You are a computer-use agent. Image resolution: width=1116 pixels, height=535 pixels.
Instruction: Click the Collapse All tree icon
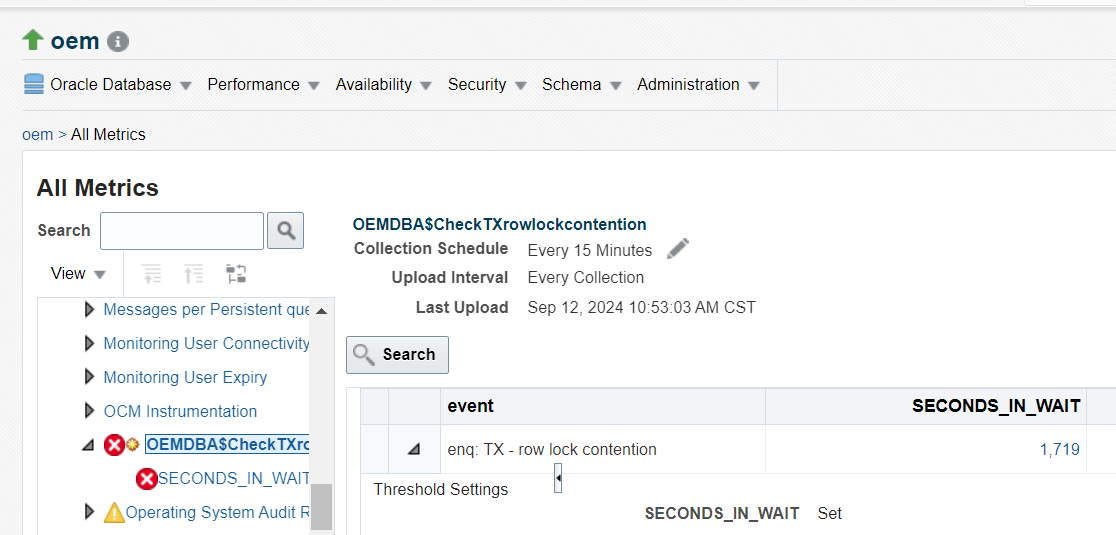point(194,274)
